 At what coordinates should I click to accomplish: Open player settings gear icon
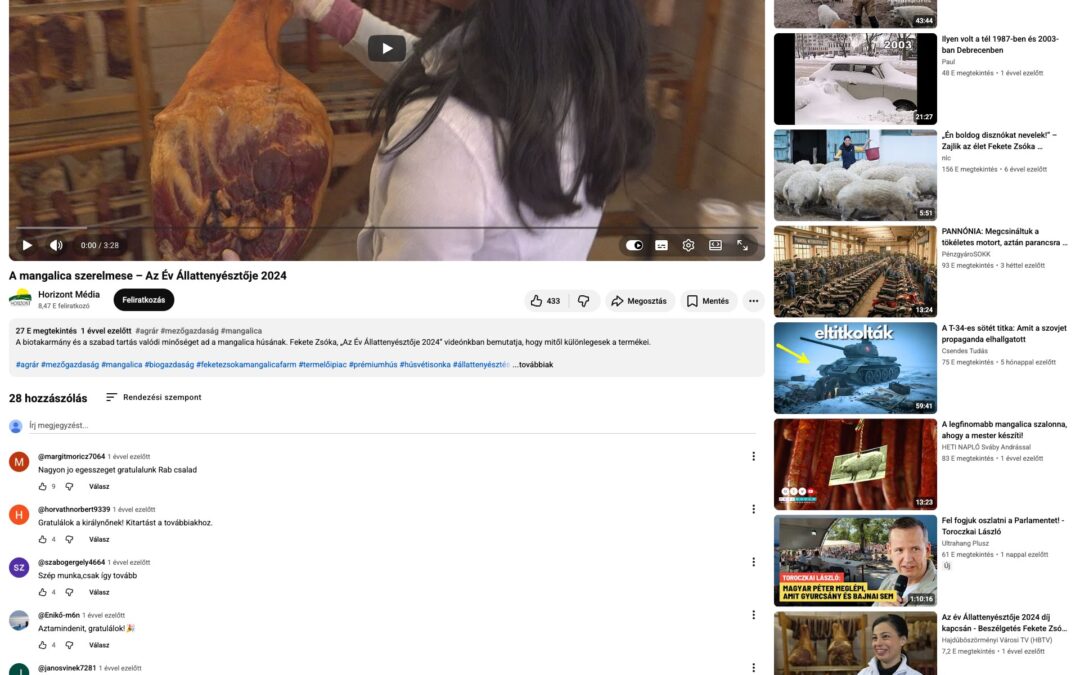click(x=688, y=245)
